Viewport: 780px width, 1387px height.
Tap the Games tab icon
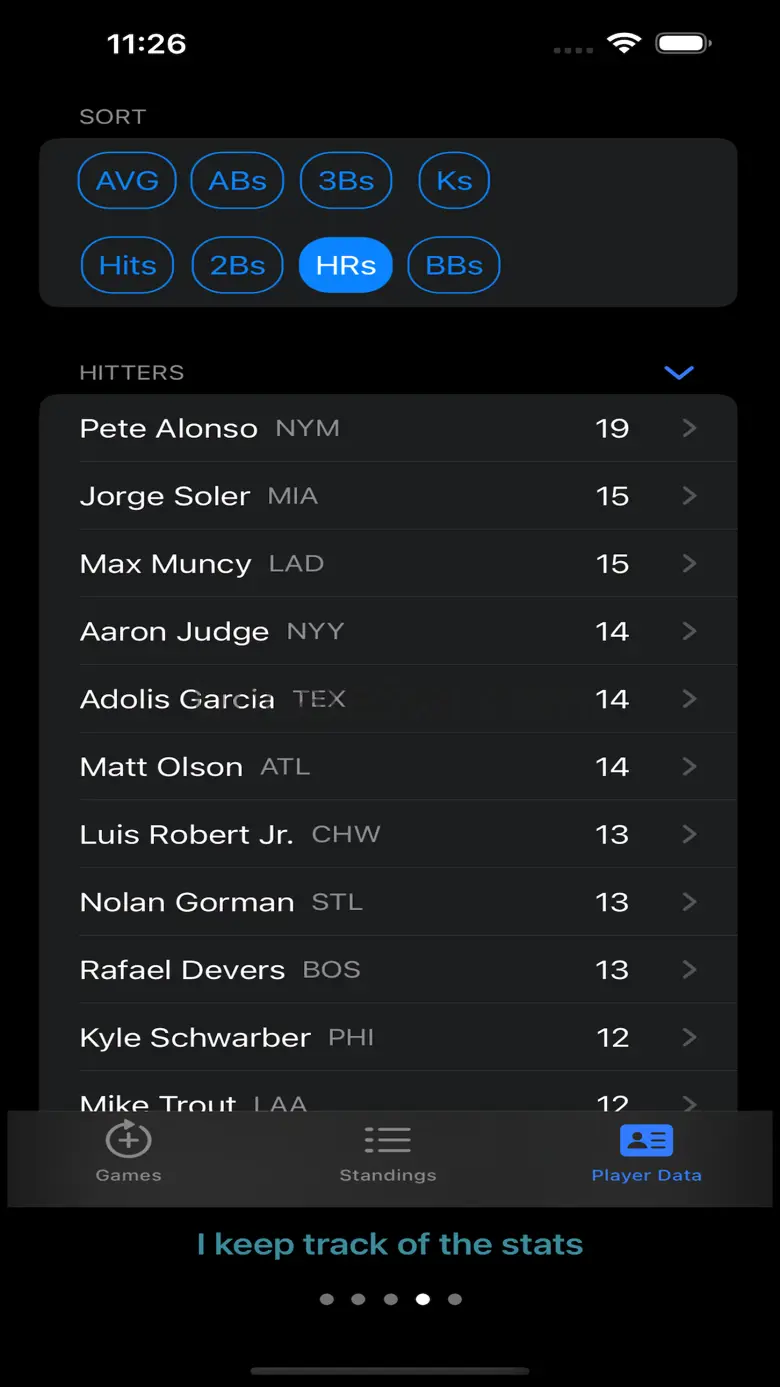(128, 1140)
